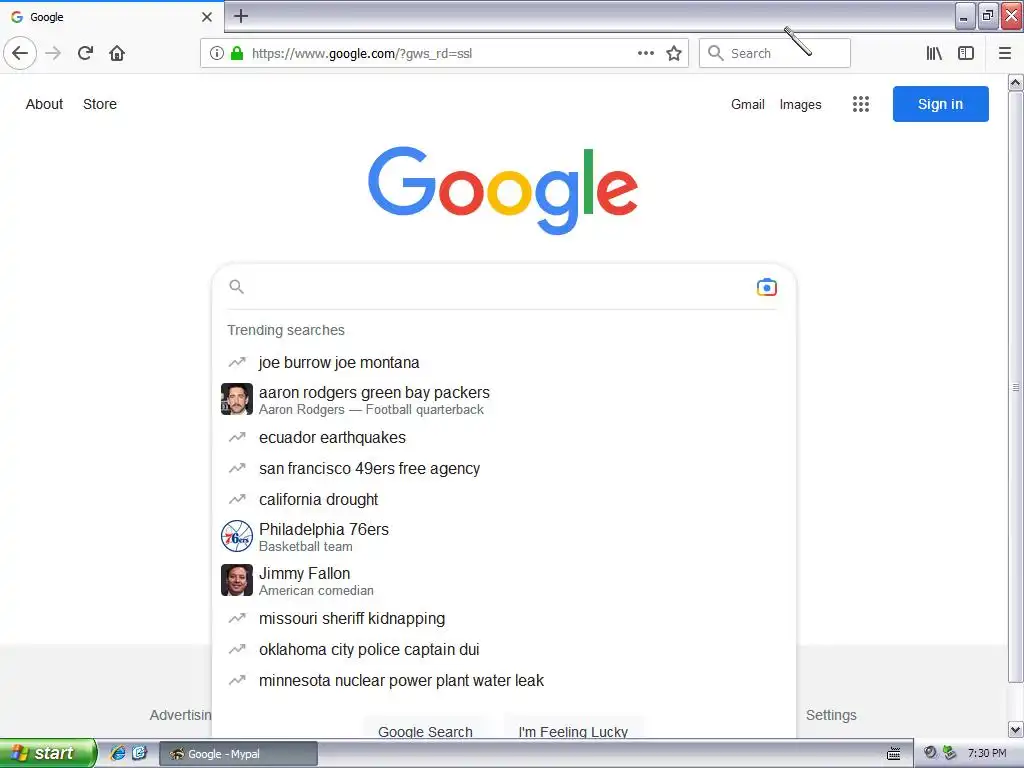1024x768 pixels.
Task: Open the Store link
Action: tap(100, 104)
